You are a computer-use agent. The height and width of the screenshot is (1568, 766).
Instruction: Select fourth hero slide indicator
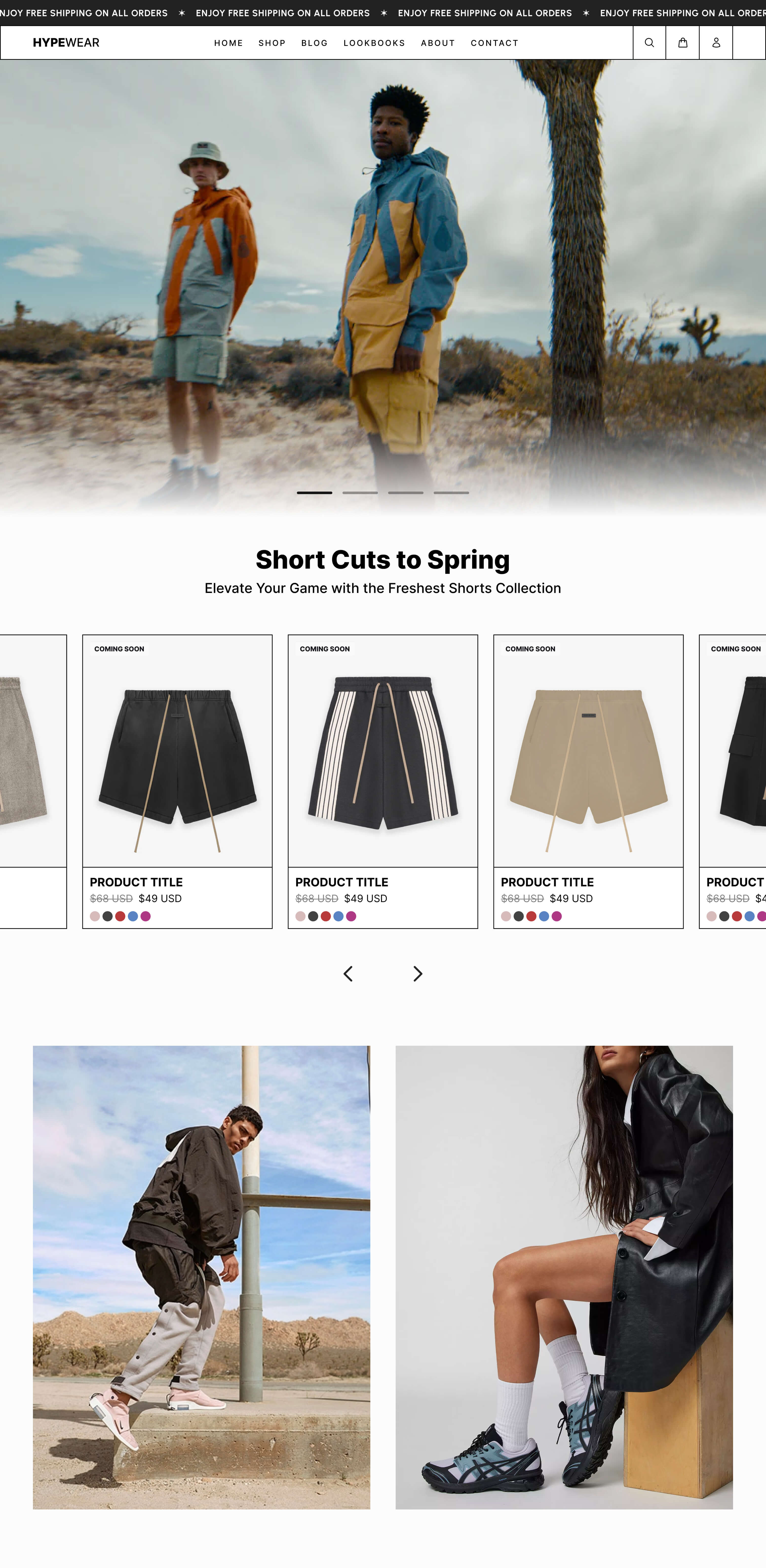pos(451,492)
